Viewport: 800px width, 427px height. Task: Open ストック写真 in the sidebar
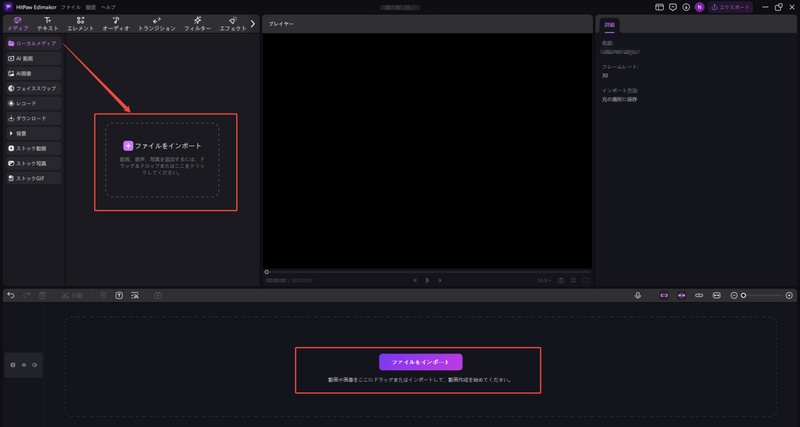pos(34,163)
